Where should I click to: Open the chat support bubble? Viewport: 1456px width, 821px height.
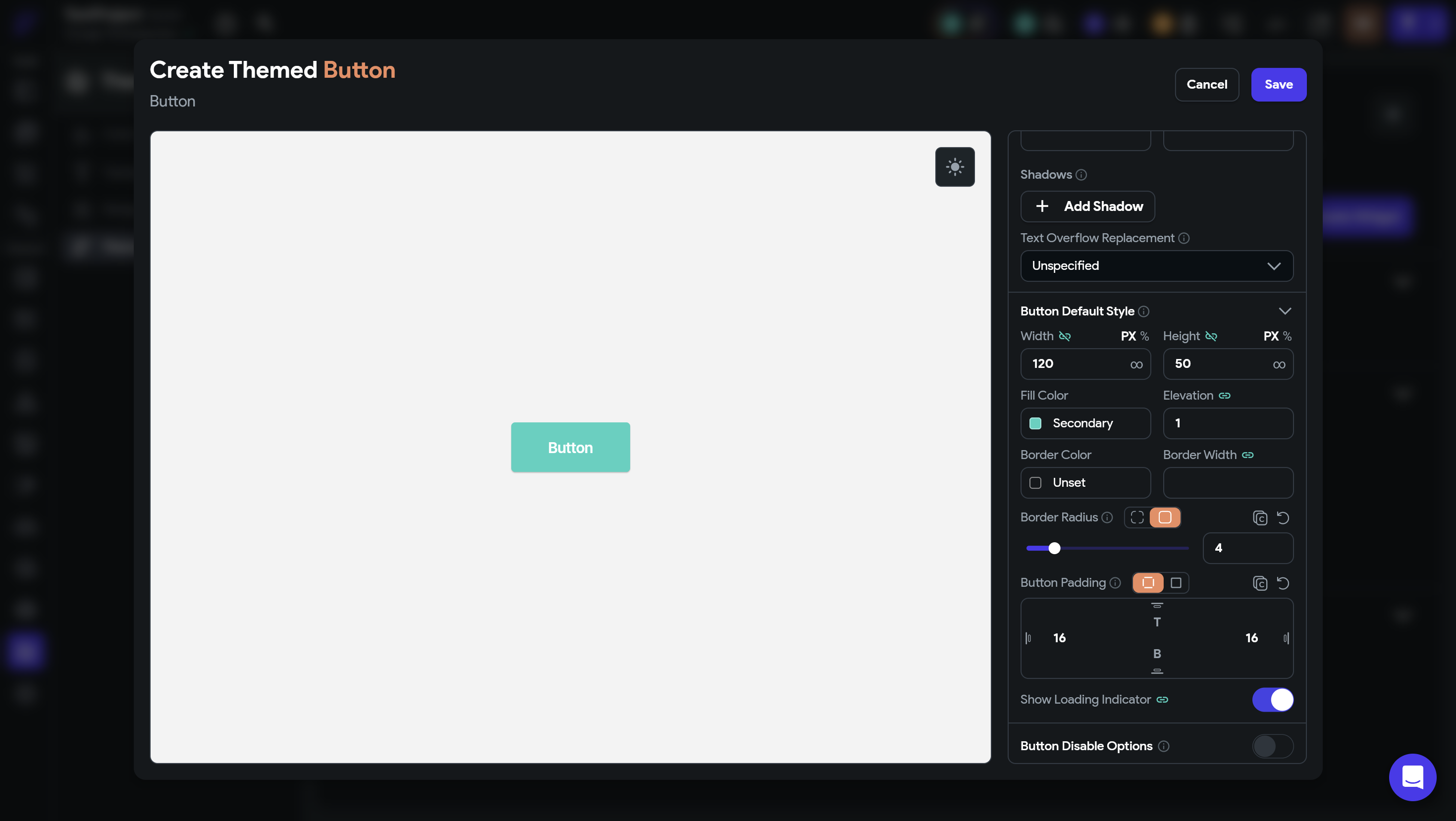click(1412, 777)
